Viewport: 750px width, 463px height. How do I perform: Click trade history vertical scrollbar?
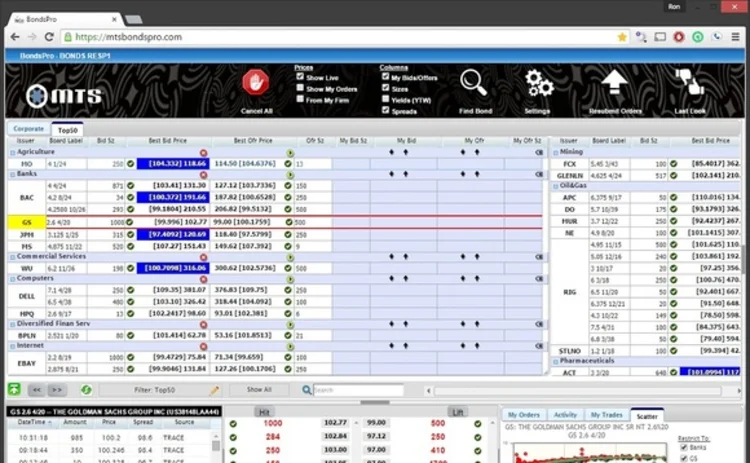point(216,446)
